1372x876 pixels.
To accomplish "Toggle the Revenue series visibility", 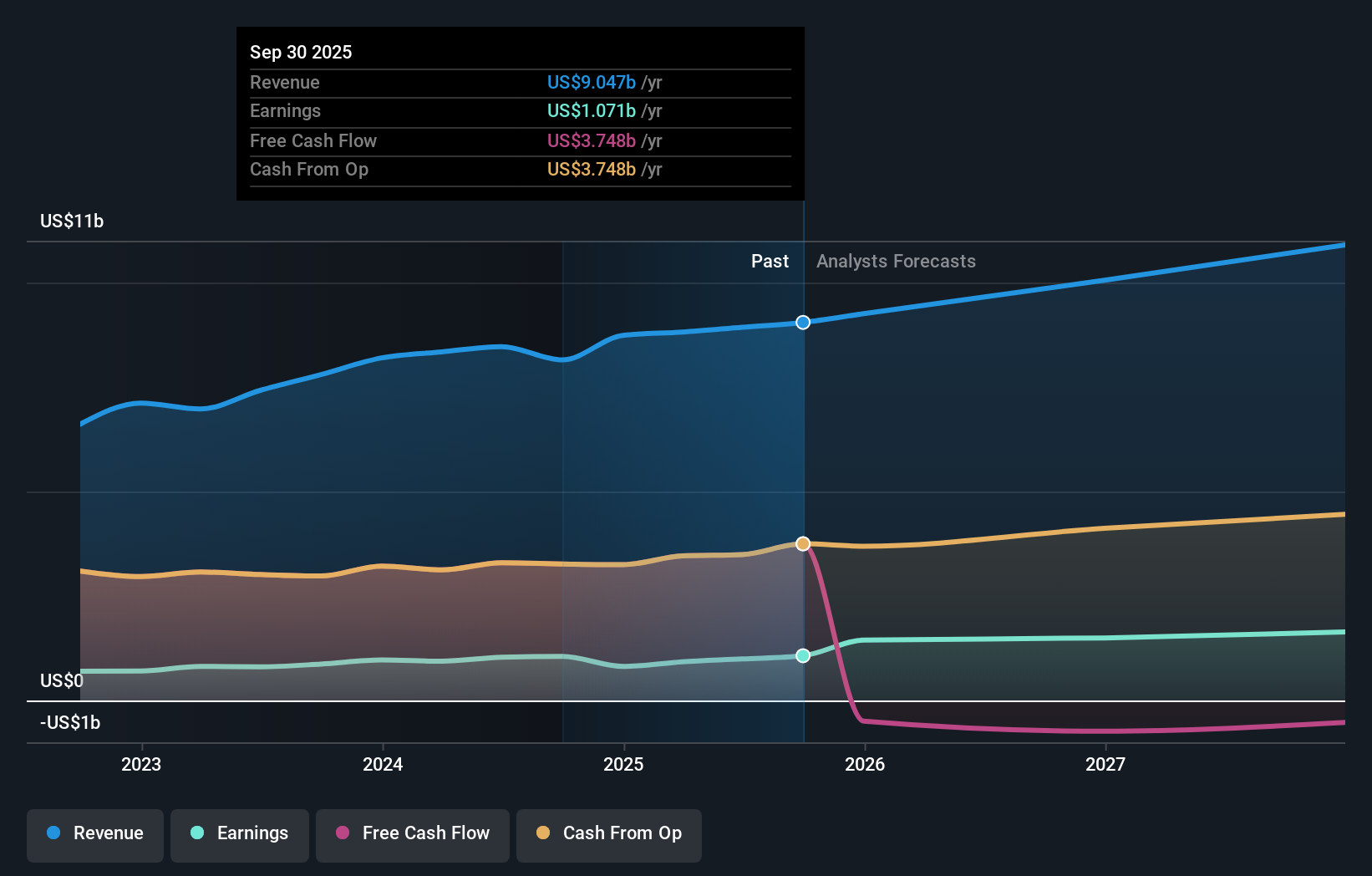I will pos(94,833).
